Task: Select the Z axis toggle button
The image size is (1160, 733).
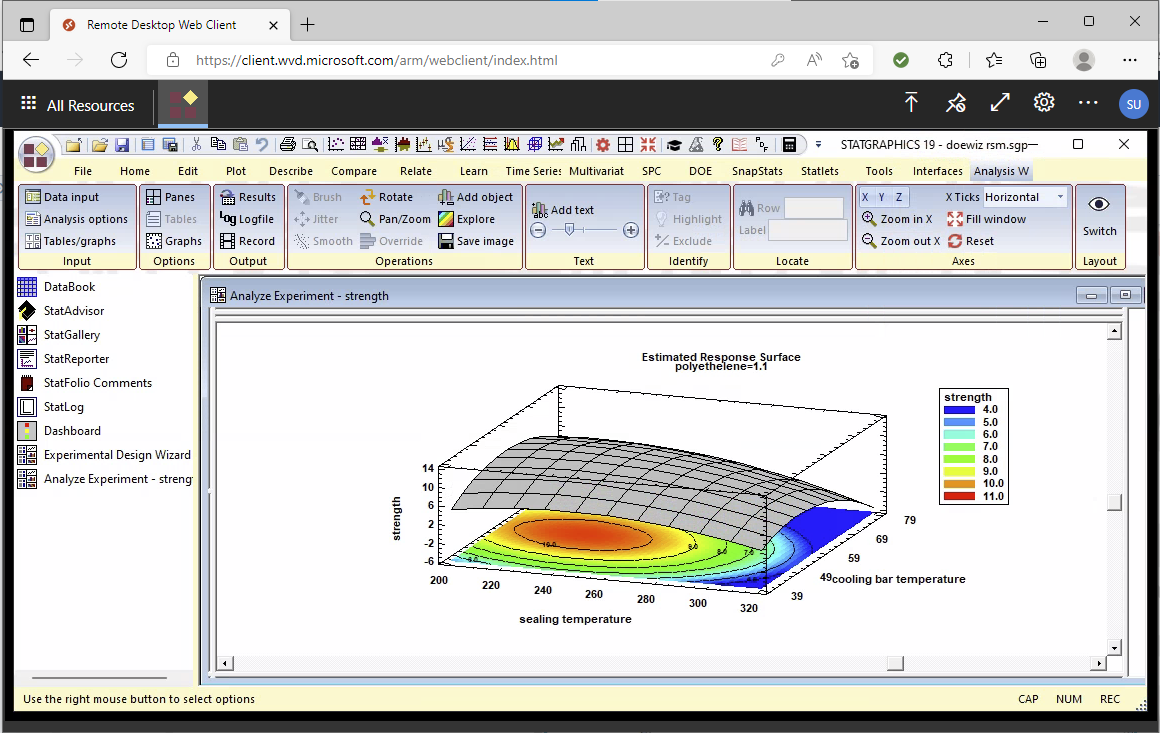Action: point(899,197)
